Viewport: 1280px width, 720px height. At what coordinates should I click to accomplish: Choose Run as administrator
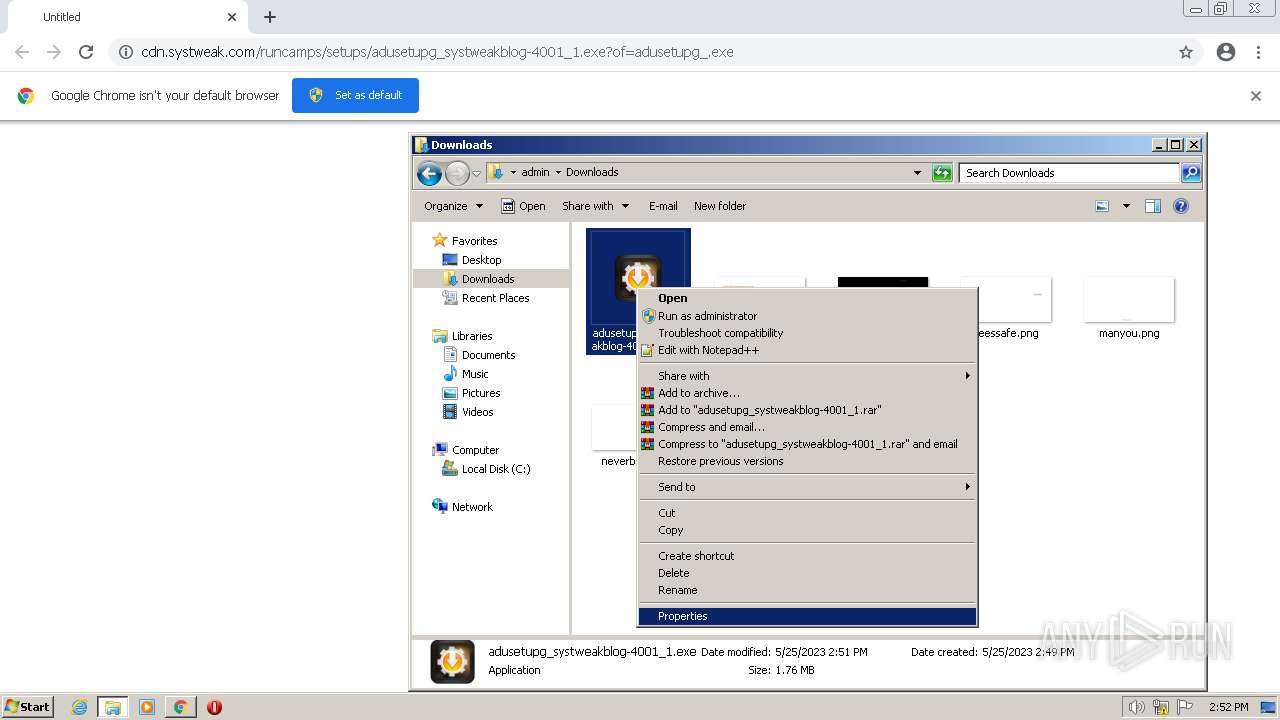click(807, 316)
